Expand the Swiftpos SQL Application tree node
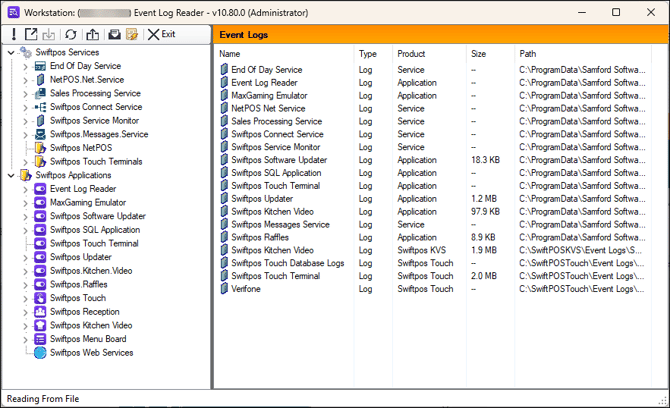670x408 pixels. (25, 231)
